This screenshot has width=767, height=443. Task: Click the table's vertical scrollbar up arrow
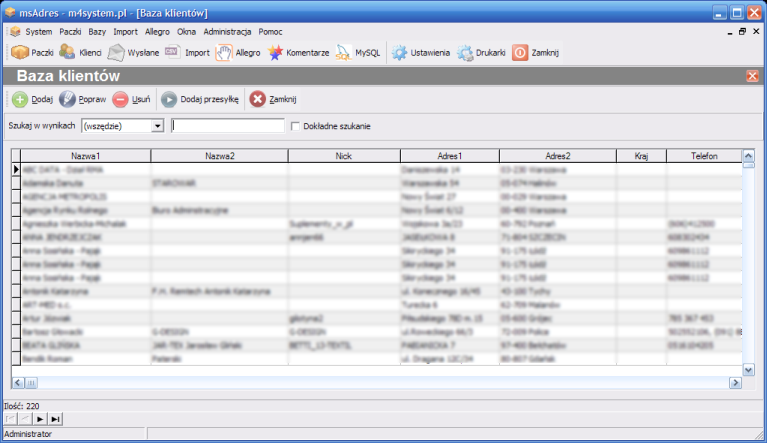[748, 156]
